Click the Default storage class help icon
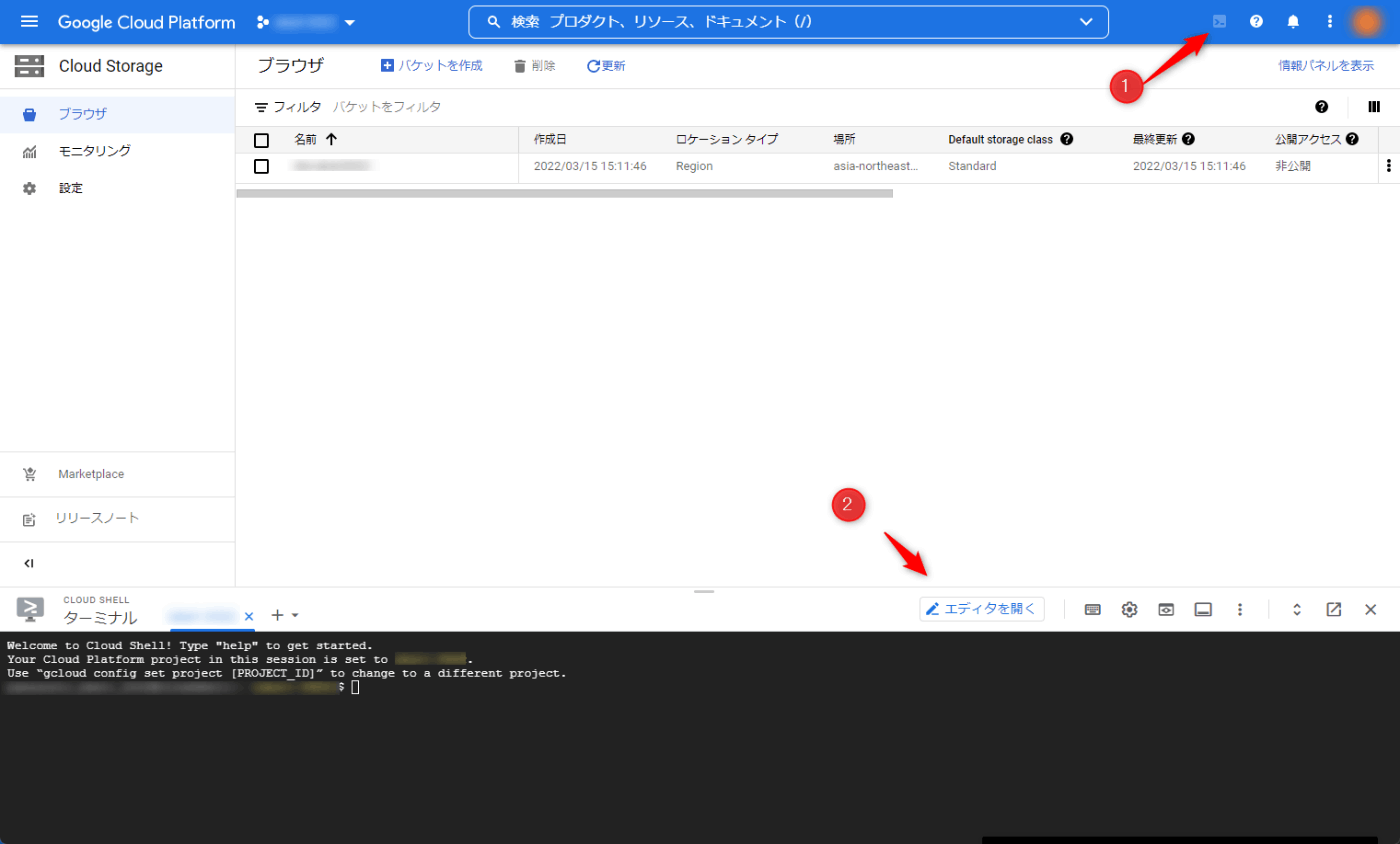Viewport: 1400px width, 844px height. [x=1067, y=139]
